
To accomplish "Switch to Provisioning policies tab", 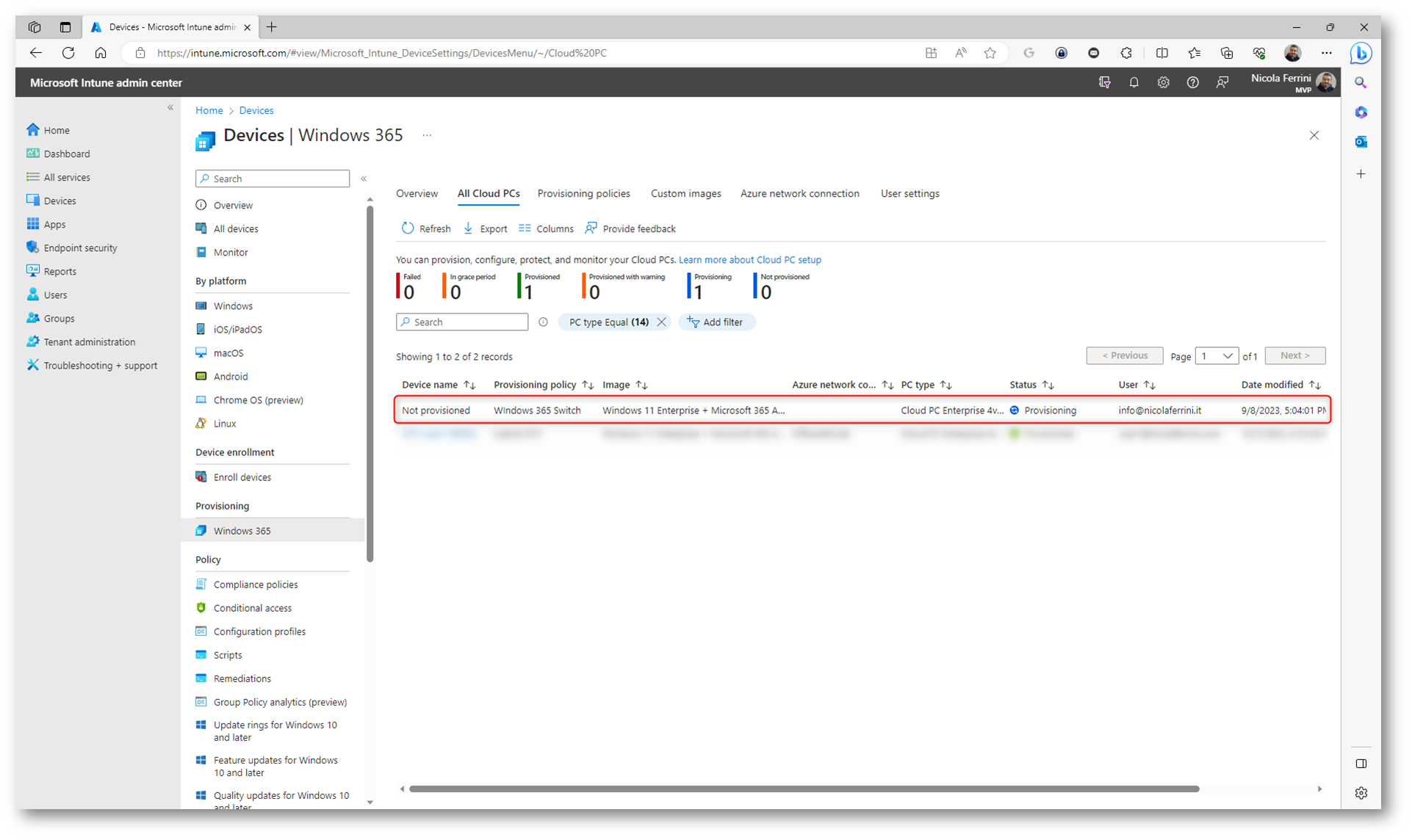I will (x=583, y=193).
